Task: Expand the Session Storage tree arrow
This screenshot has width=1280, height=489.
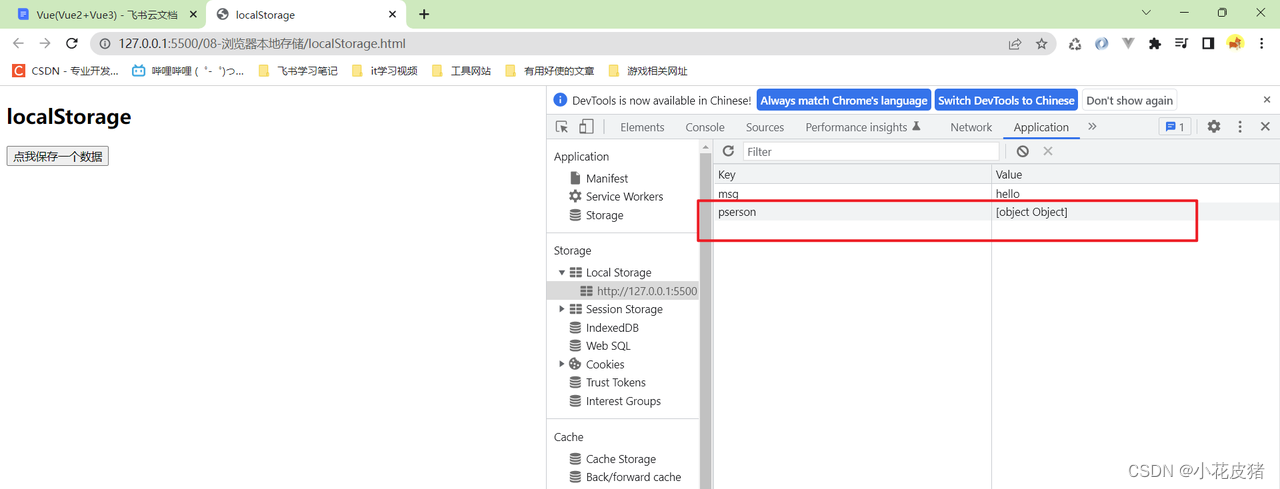Action: 562,309
